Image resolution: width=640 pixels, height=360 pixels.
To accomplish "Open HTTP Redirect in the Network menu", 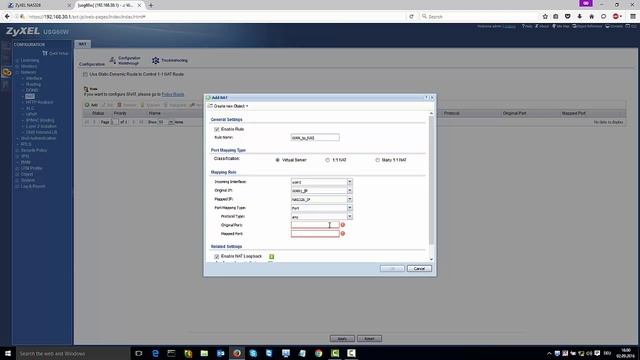I will (x=39, y=102).
